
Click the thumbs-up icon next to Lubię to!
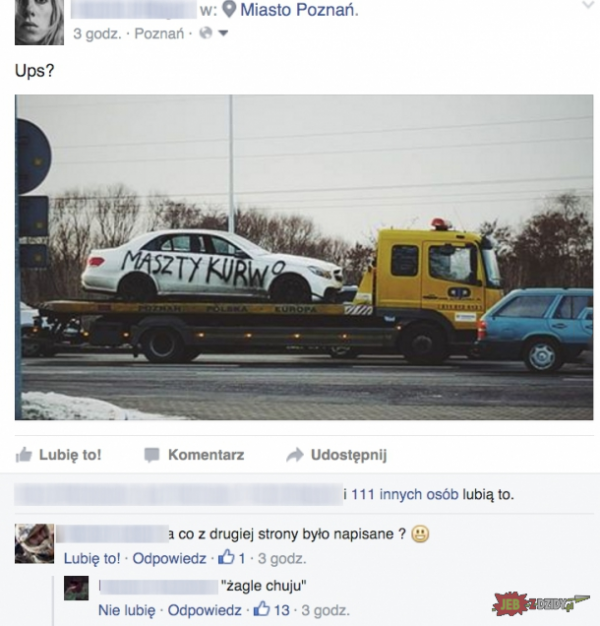(24, 455)
